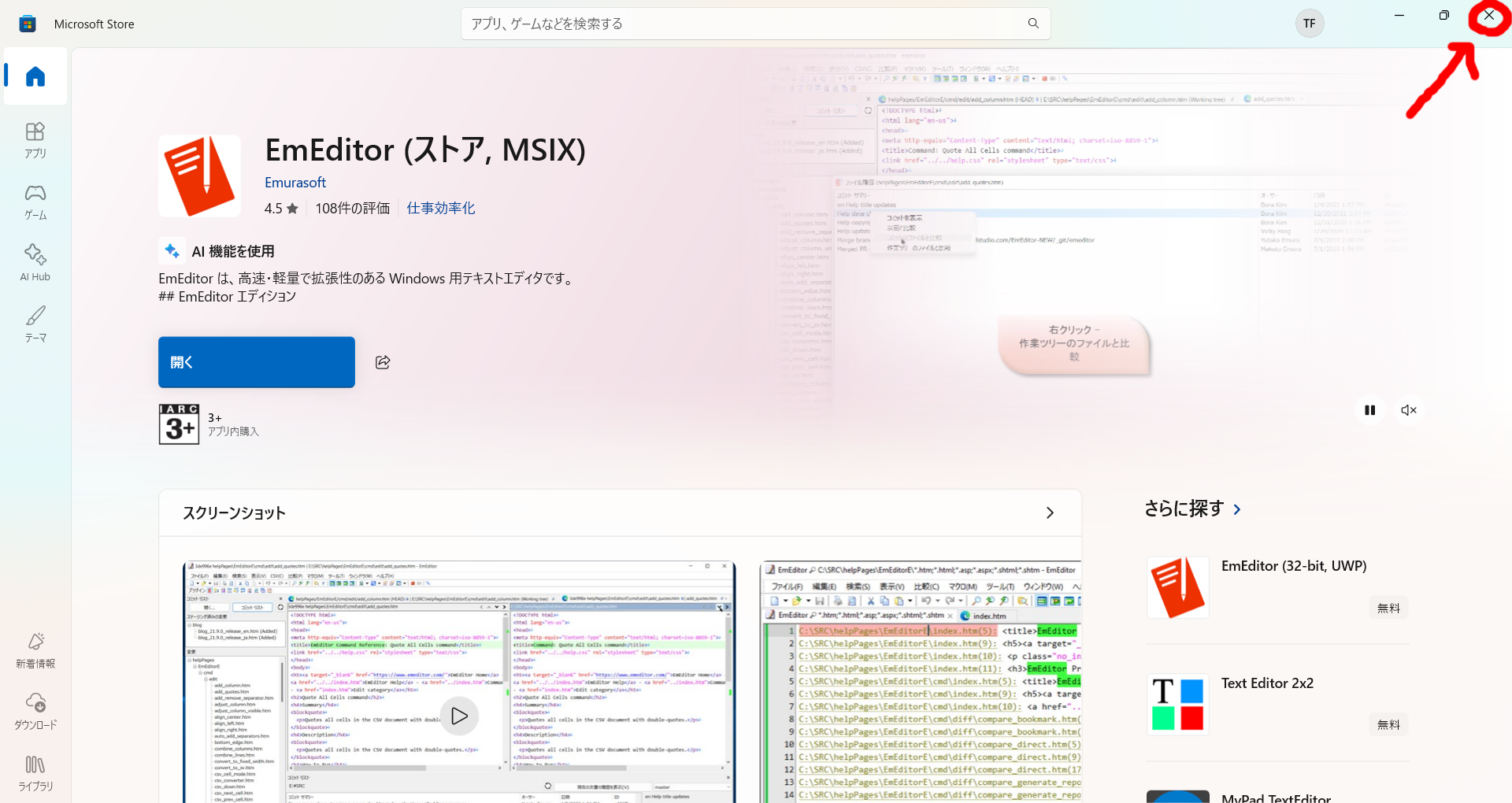Open the ゲーム section in sidebar
The image size is (1512, 803).
click(35, 202)
